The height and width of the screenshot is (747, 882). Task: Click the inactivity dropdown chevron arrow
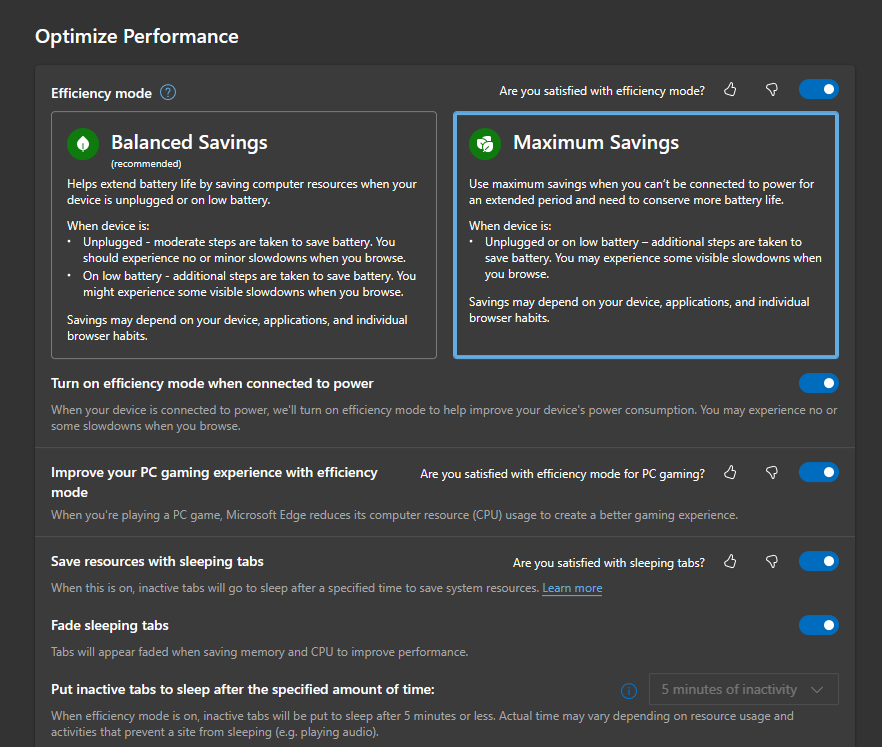tap(818, 690)
